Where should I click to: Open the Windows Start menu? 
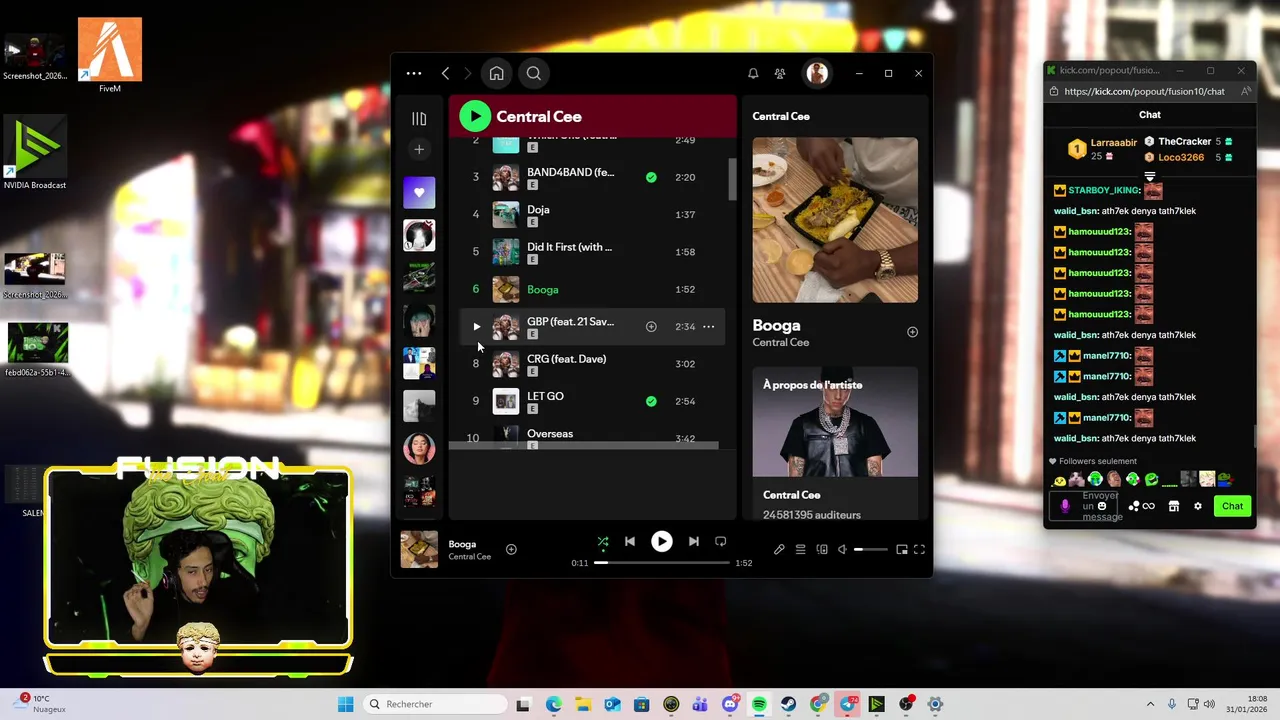click(345, 704)
